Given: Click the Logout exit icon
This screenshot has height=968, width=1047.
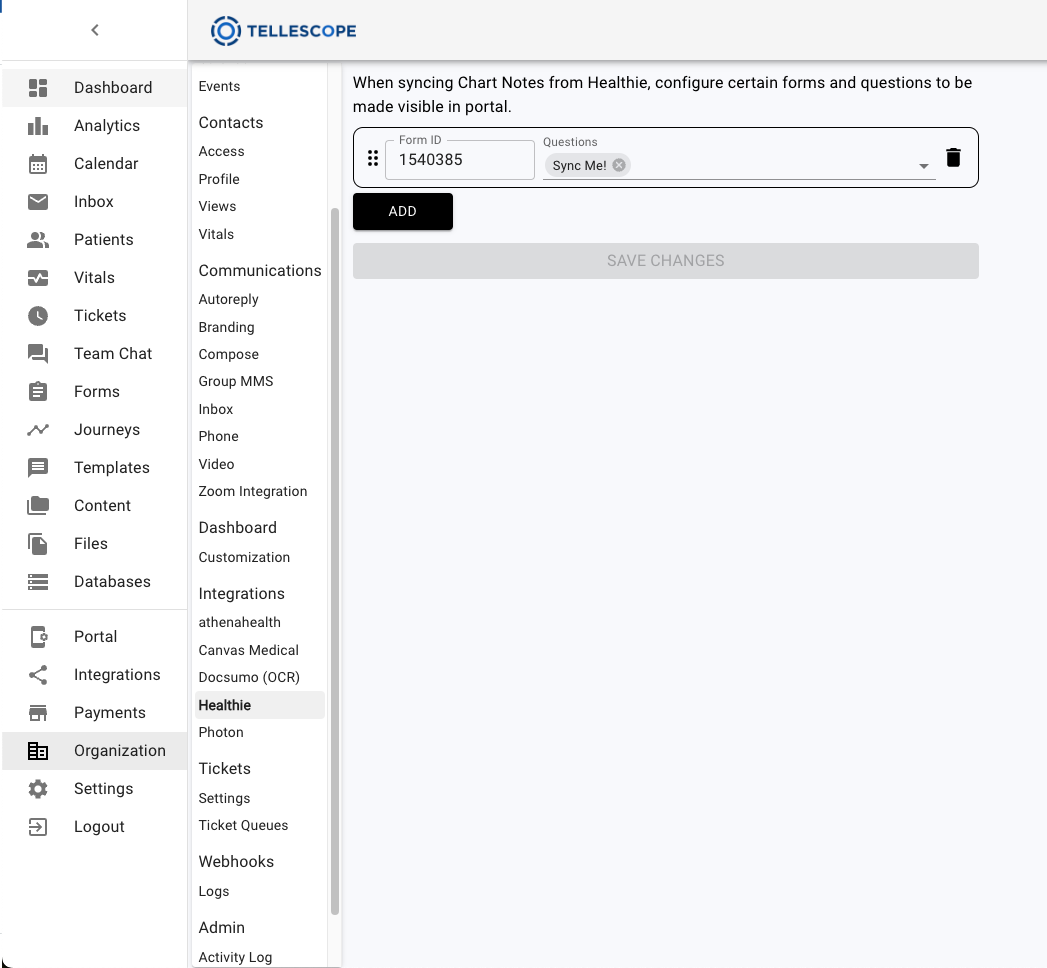Looking at the screenshot, I should (38, 827).
